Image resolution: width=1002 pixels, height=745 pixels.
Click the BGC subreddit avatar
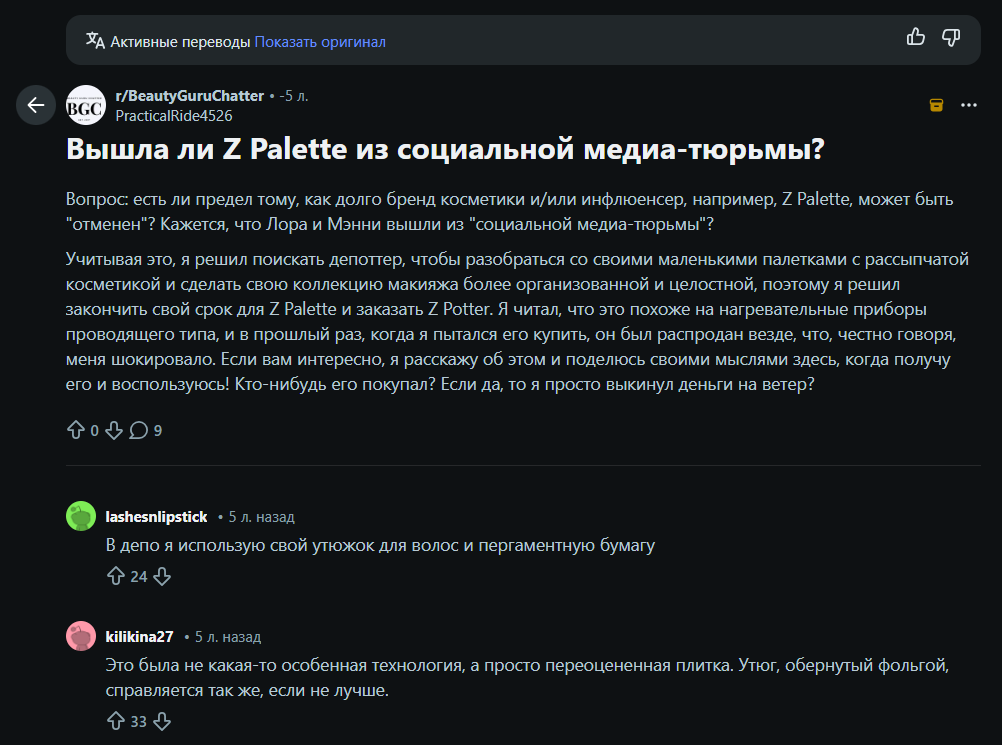pyautogui.click(x=85, y=105)
